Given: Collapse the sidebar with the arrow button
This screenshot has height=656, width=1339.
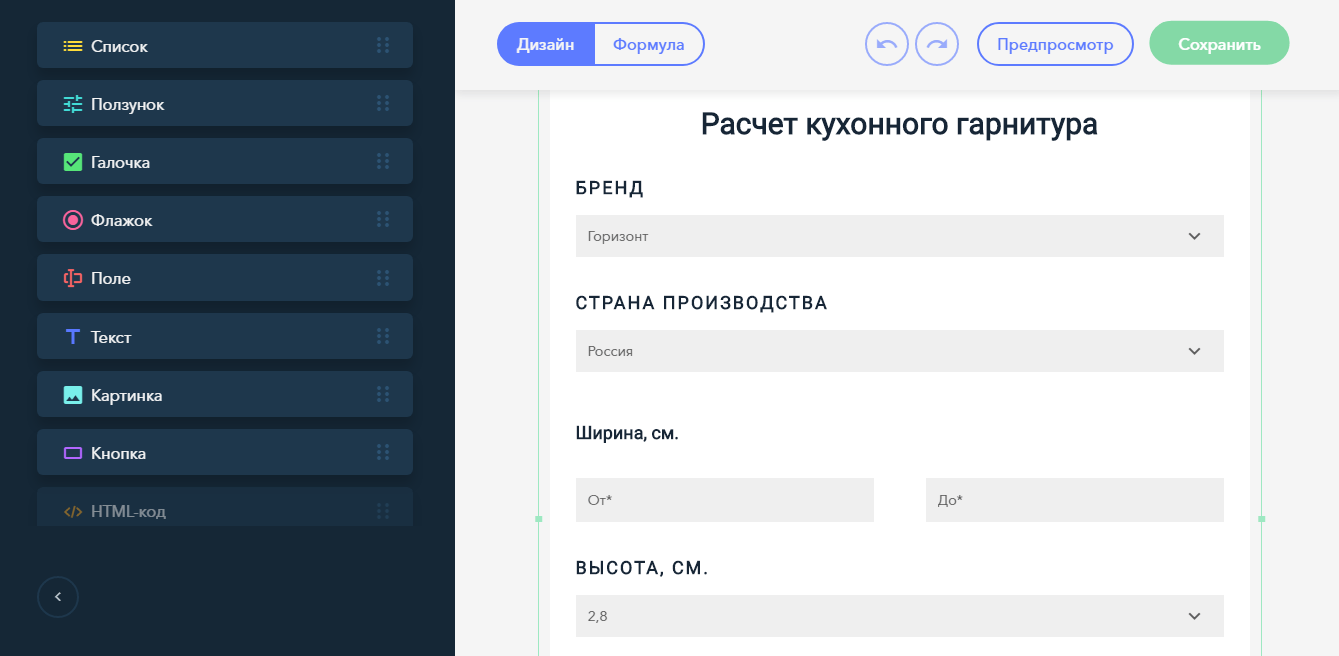Looking at the screenshot, I should (x=58, y=597).
